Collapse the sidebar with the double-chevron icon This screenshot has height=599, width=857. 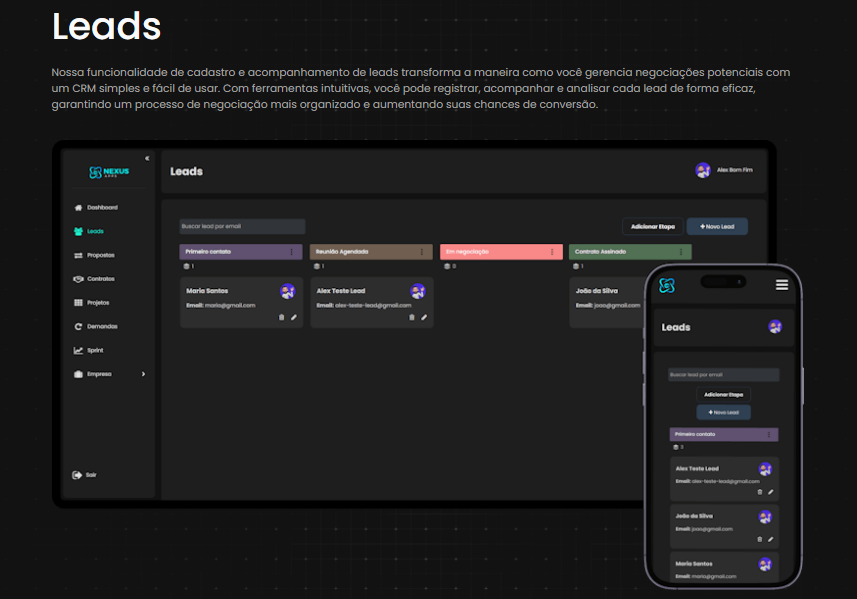147,158
